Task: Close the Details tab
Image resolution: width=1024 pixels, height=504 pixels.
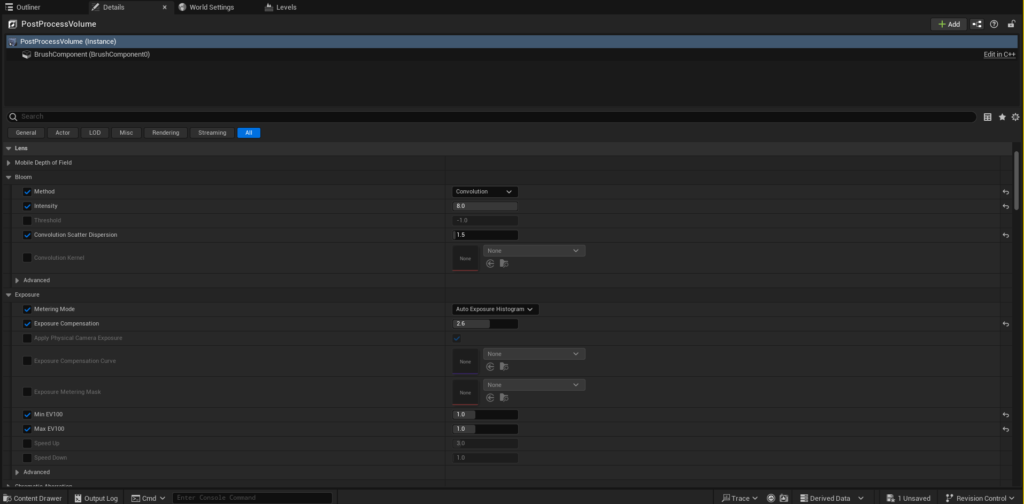Action: (x=164, y=7)
